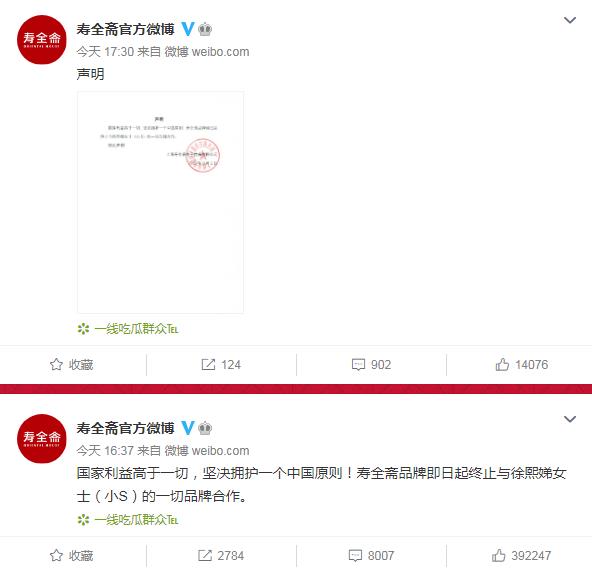
Task: Click blue verified V badge on second post
Action: coord(188,428)
